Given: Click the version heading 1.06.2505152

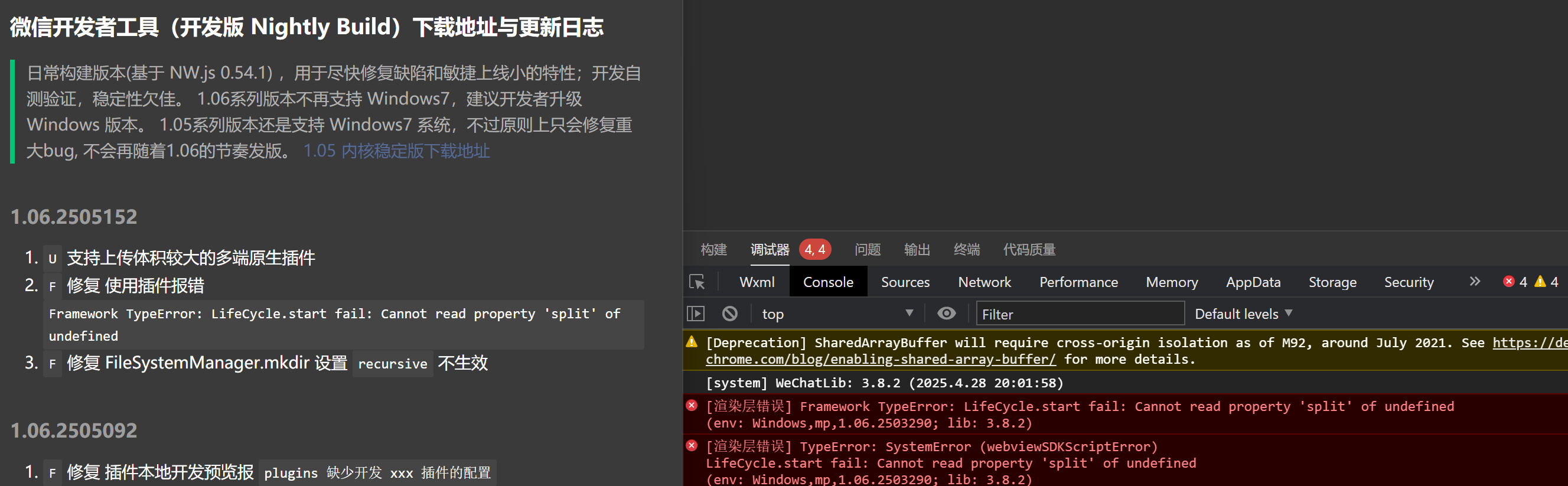Looking at the screenshot, I should 74,217.
